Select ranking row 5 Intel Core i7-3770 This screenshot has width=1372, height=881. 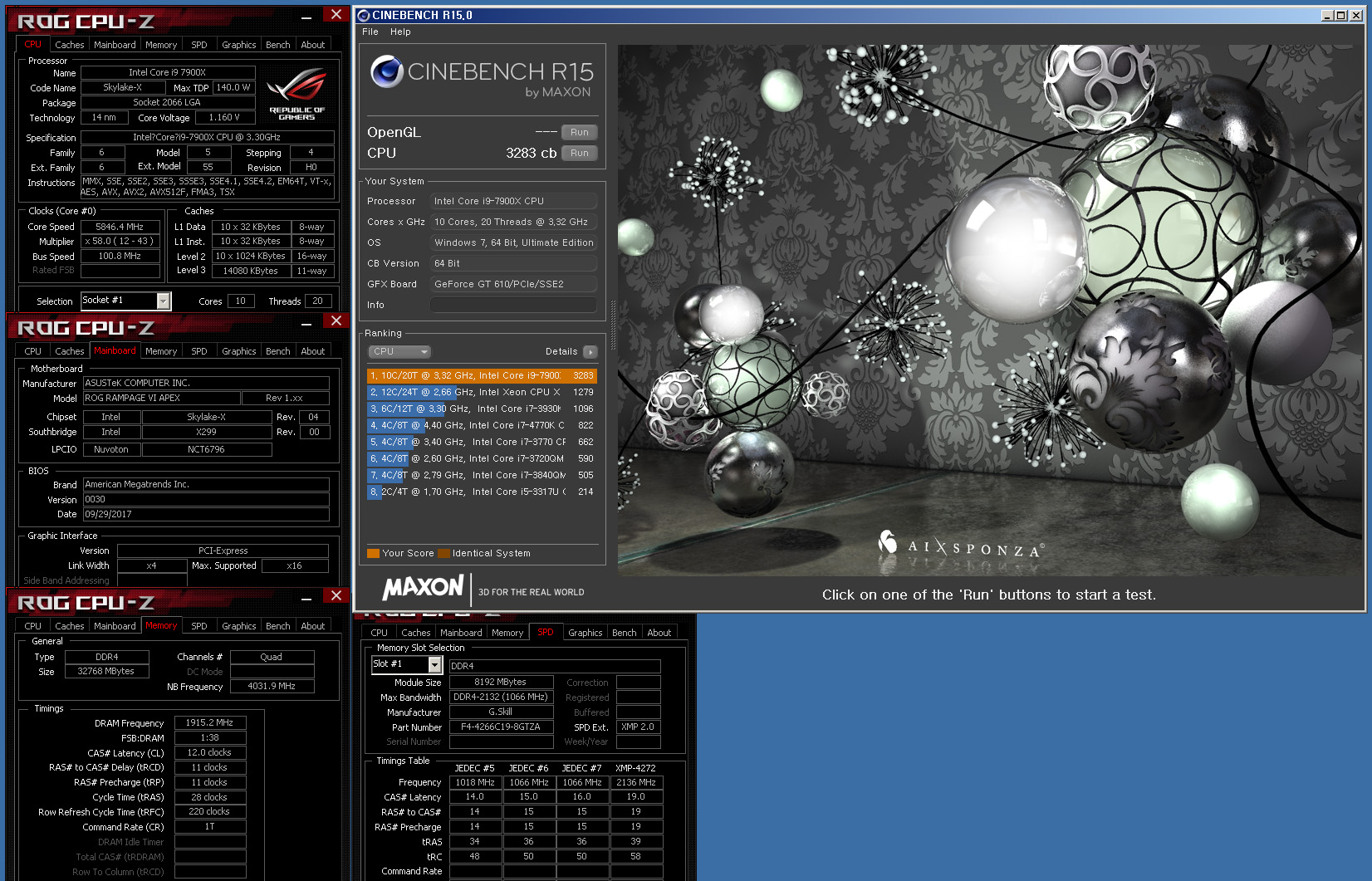pyautogui.click(x=482, y=442)
